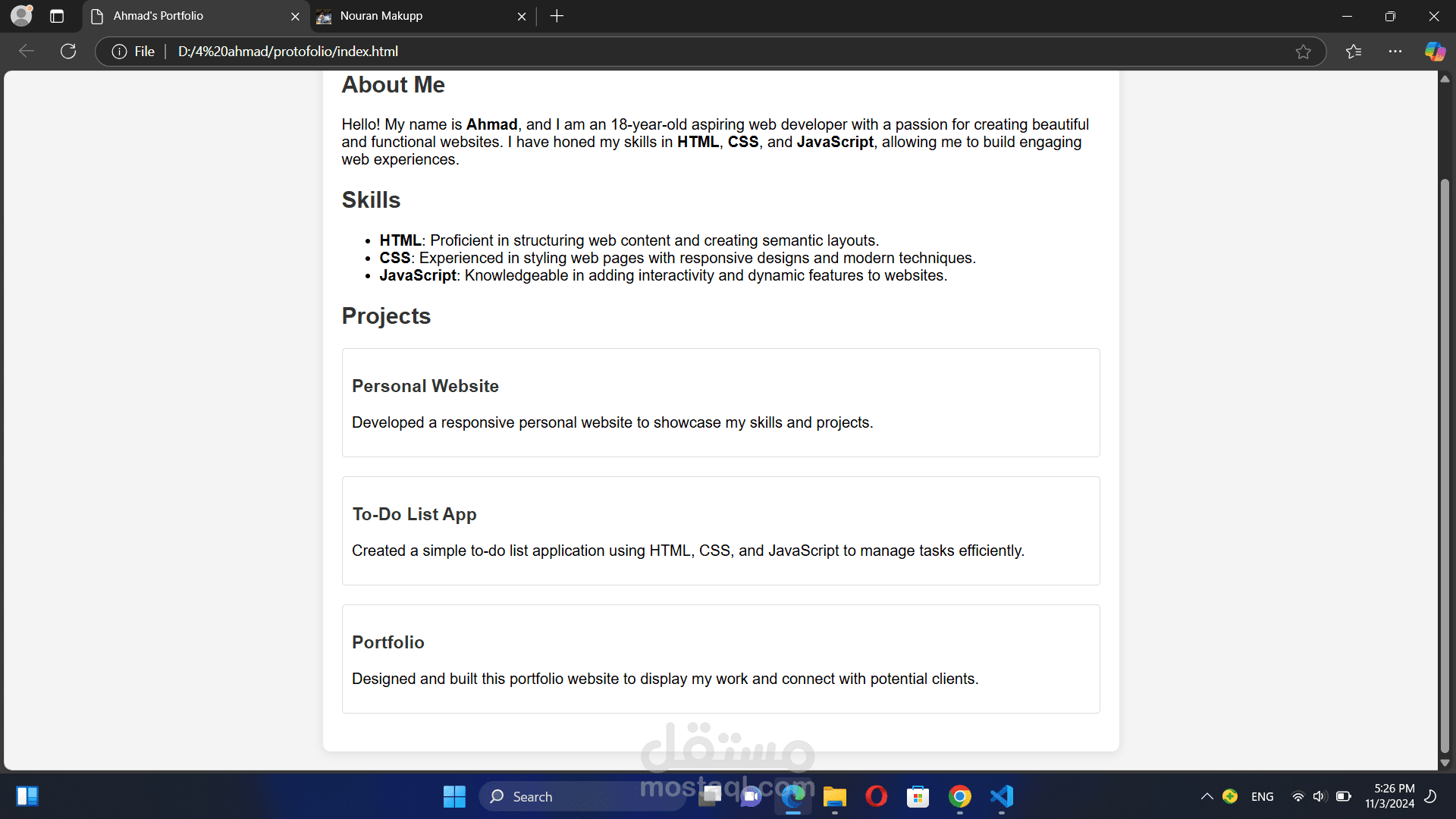Check the battery status icon
This screenshot has width=1456, height=819.
point(1343,796)
